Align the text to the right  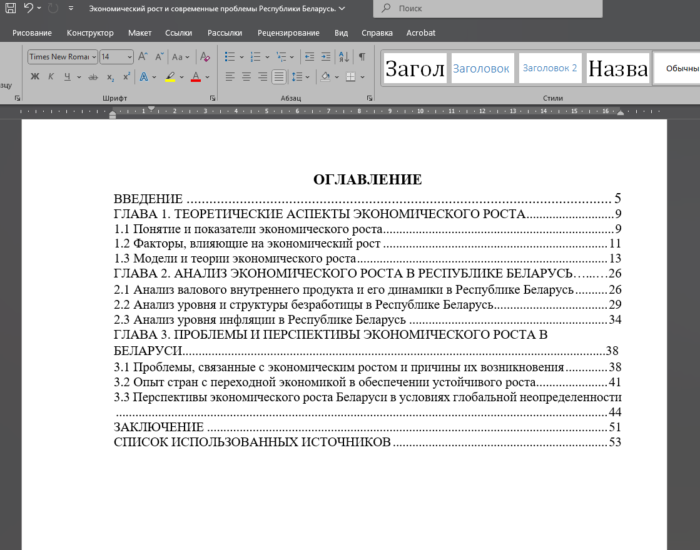262,77
